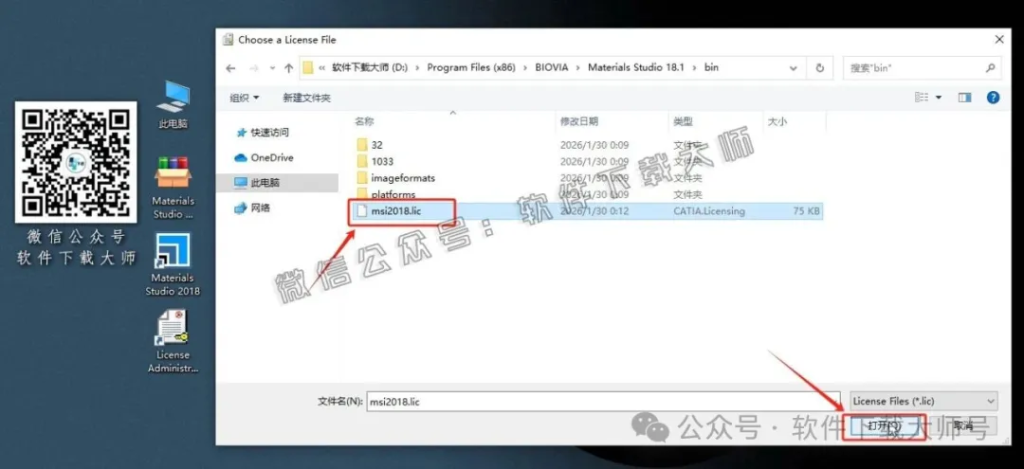The width and height of the screenshot is (1024, 469).
Task: Click the 取消 button
Action: (x=963, y=427)
